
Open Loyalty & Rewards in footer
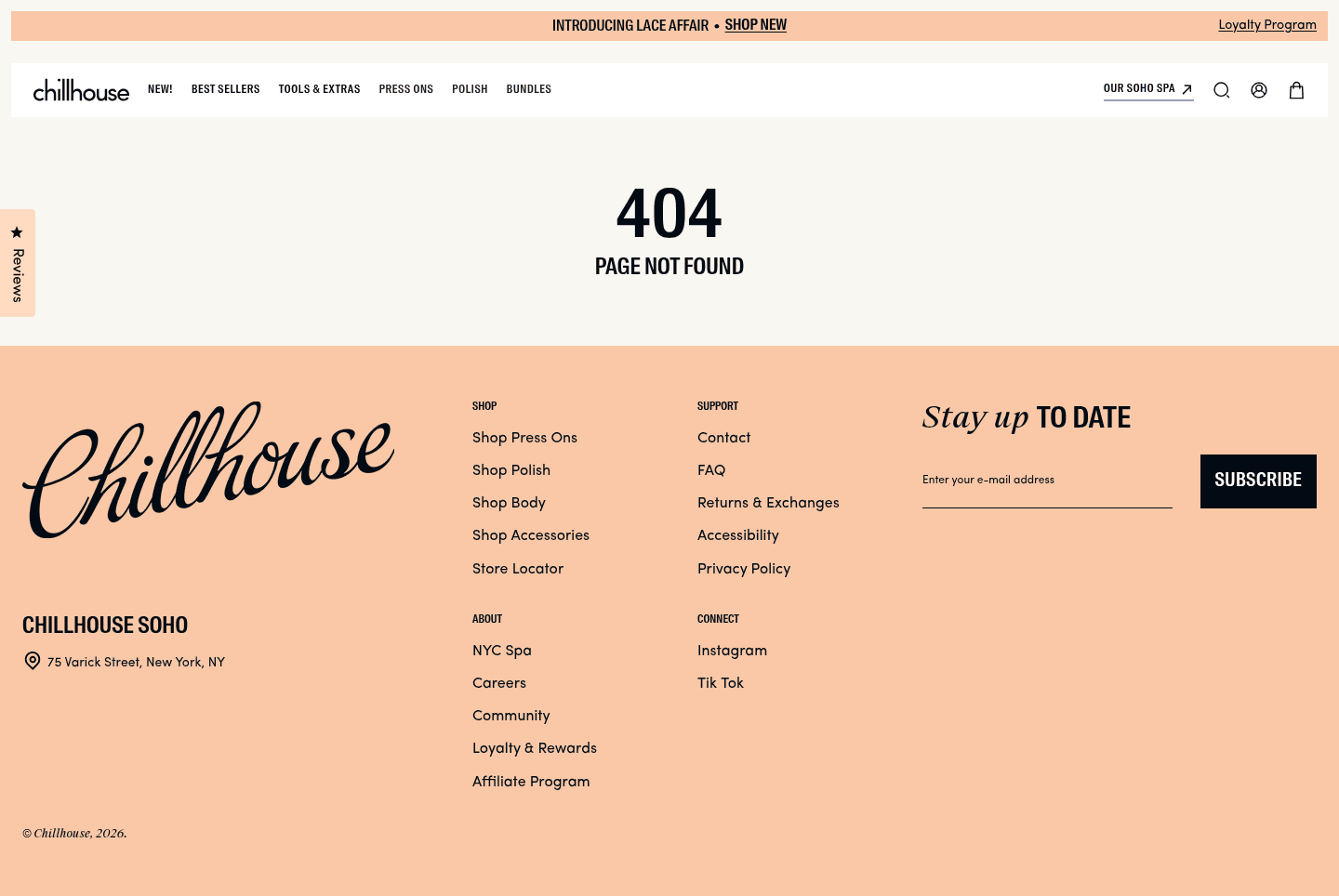click(535, 748)
